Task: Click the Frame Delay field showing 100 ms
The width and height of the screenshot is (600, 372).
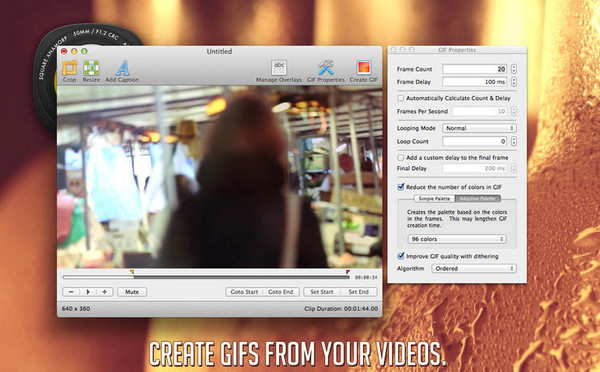Action: pyautogui.click(x=475, y=82)
